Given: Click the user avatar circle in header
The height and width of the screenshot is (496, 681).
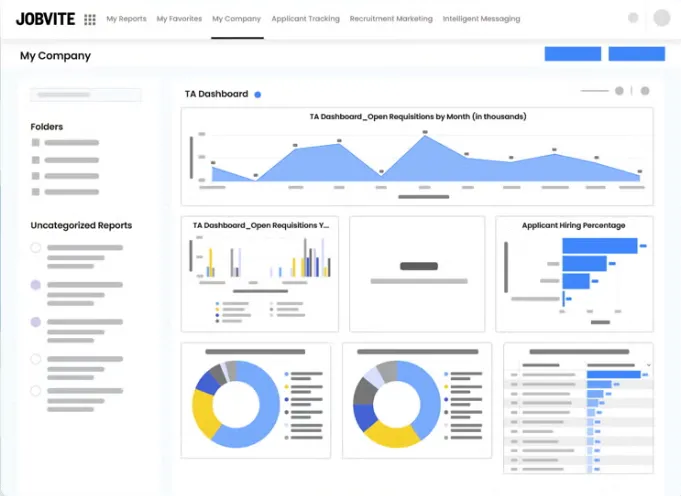Looking at the screenshot, I should point(661,18).
